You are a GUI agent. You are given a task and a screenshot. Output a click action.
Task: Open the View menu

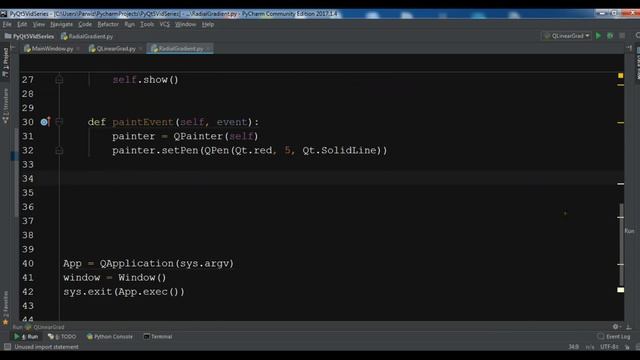[39, 24]
